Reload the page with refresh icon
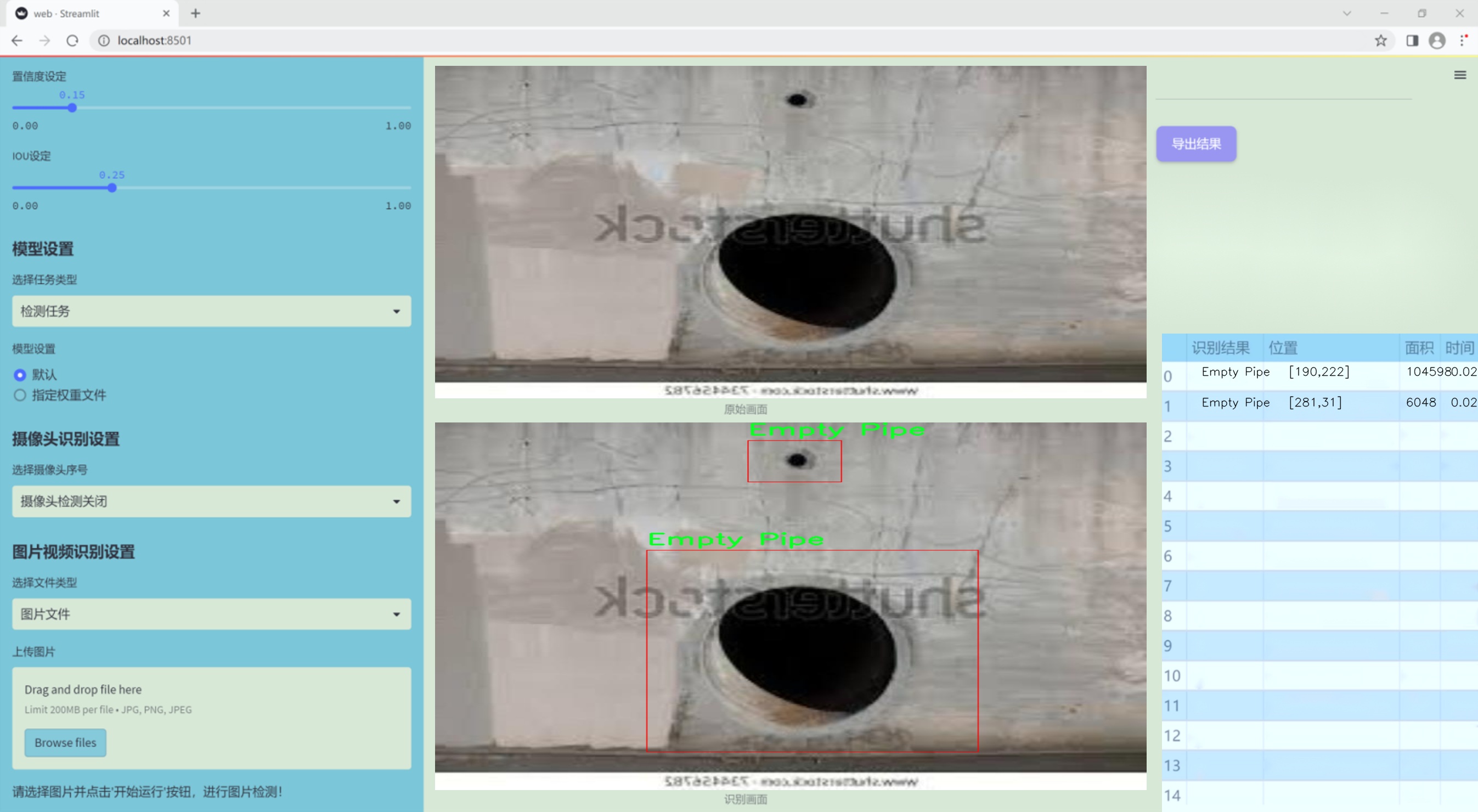Viewport: 1478px width, 812px height. (x=72, y=40)
